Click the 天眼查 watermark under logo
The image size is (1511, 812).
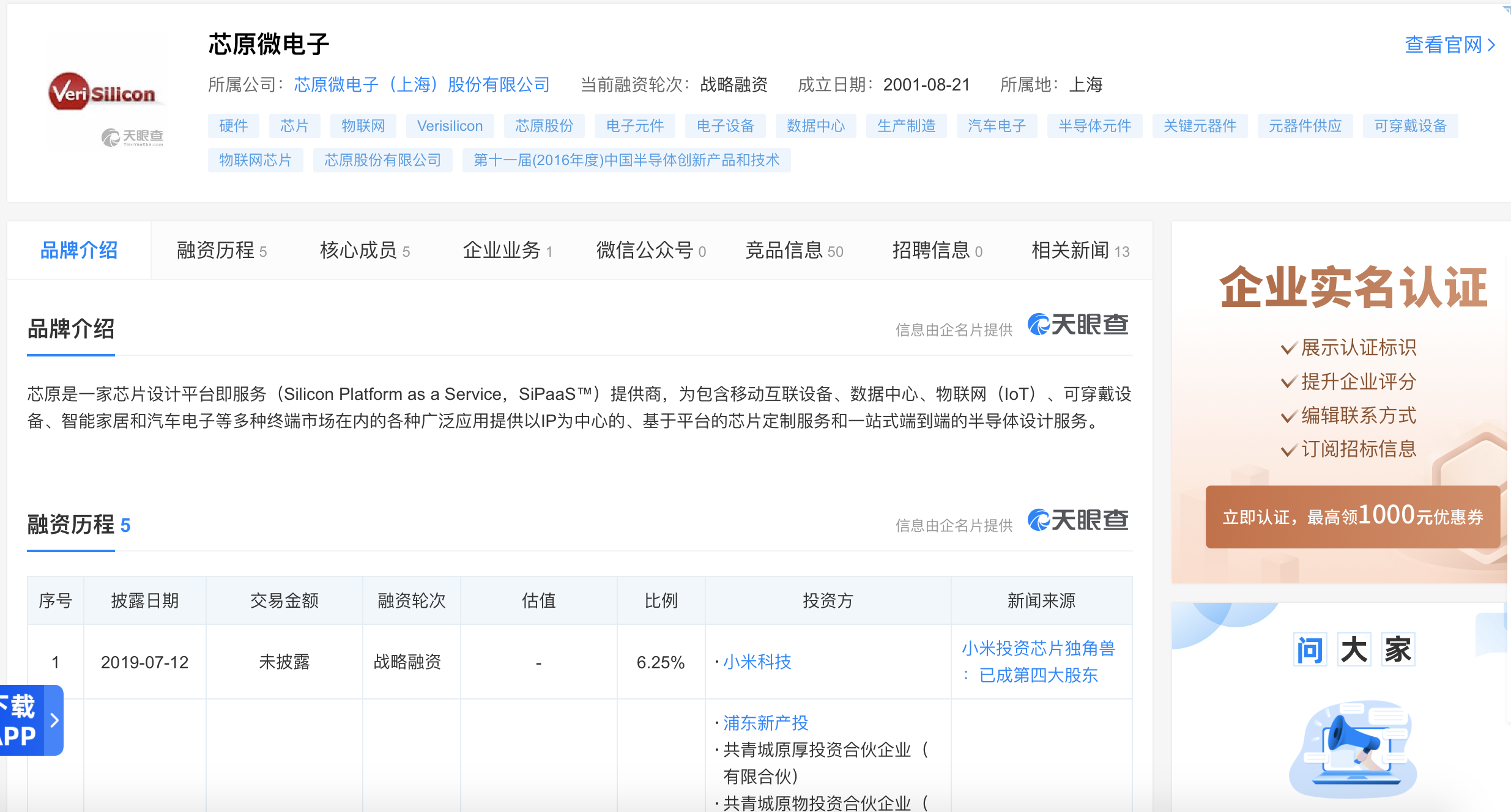pyautogui.click(x=132, y=138)
